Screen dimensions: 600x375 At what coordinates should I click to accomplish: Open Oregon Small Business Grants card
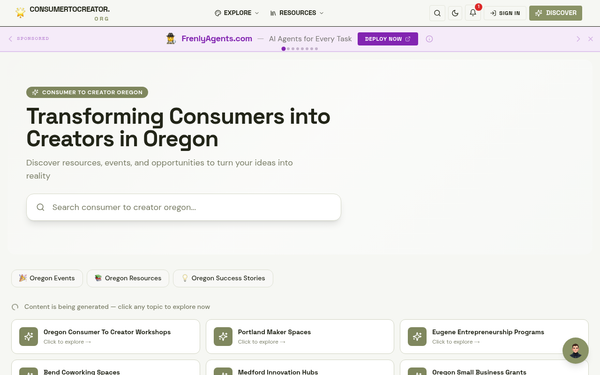(x=494, y=368)
